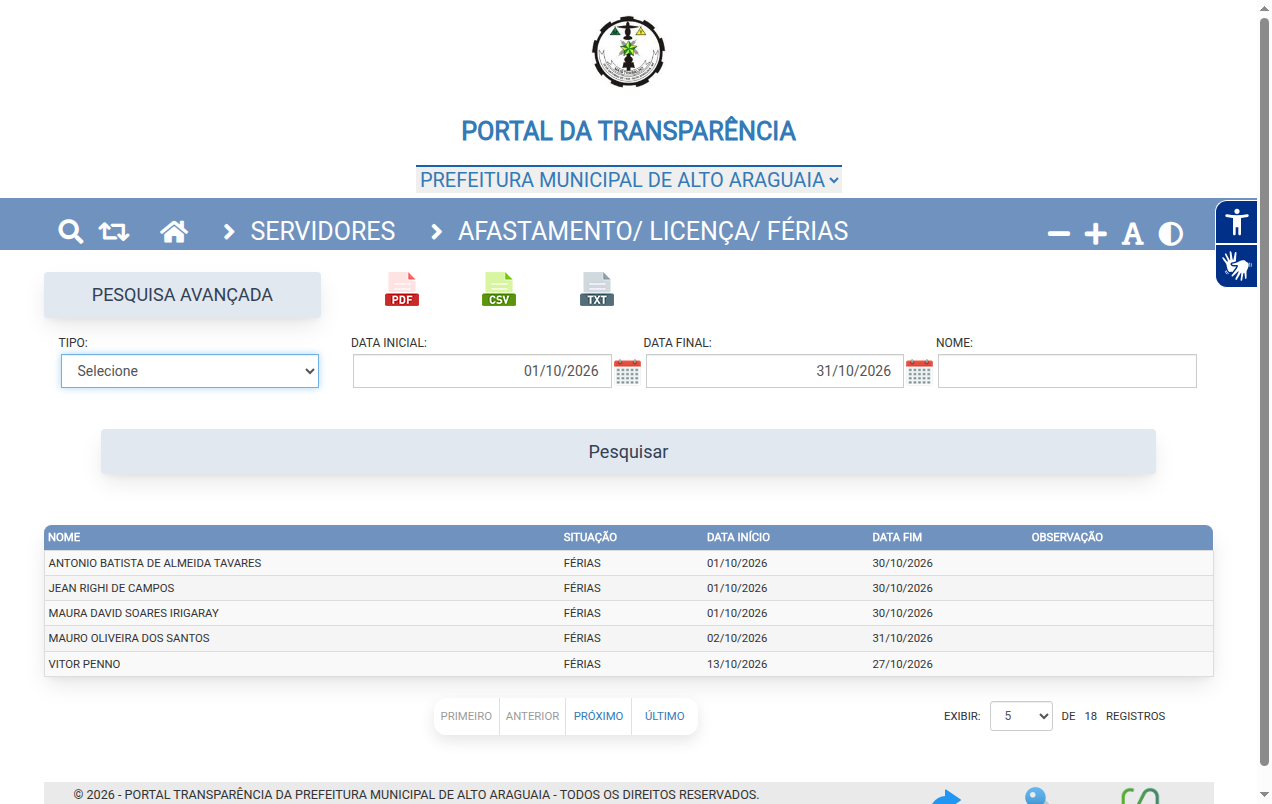Click the Primeiro pagination button
This screenshot has width=1272, height=804.
pyautogui.click(x=466, y=716)
